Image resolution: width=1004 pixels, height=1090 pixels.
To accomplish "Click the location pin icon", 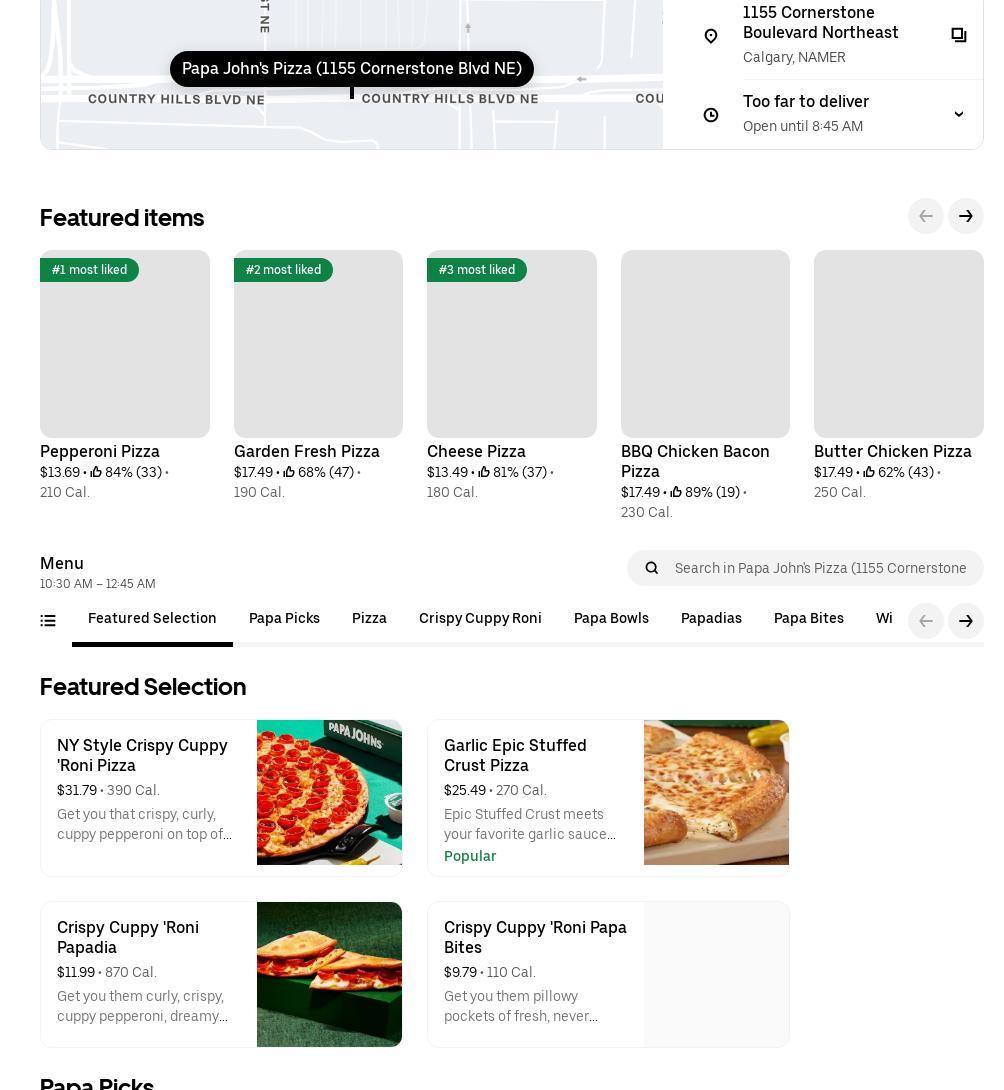I will pyautogui.click(x=711, y=36).
